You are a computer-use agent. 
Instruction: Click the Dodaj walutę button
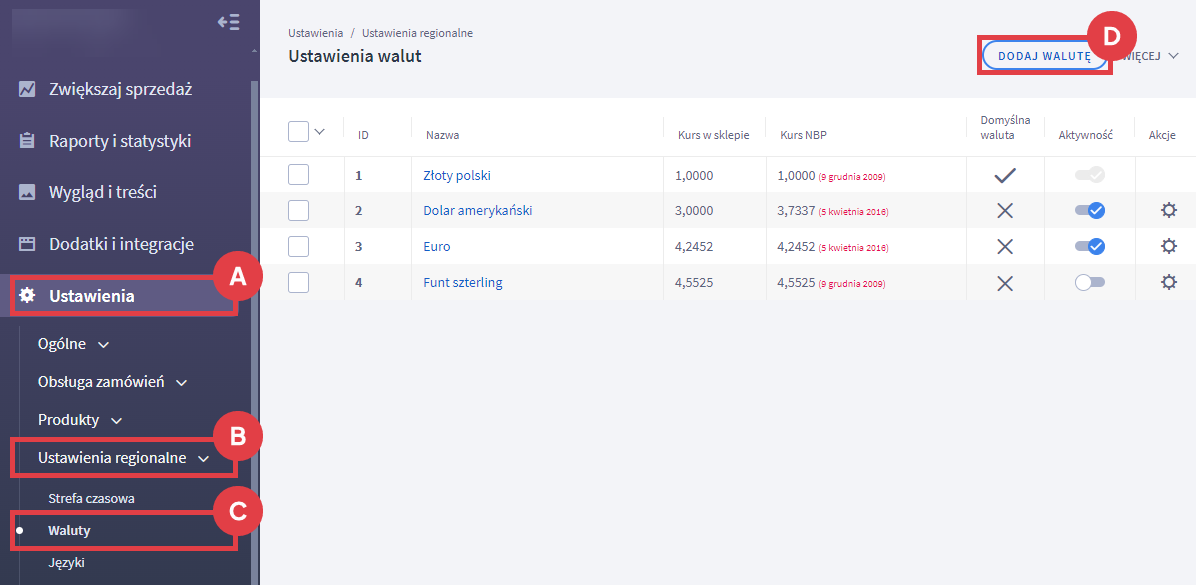pos(1043,56)
